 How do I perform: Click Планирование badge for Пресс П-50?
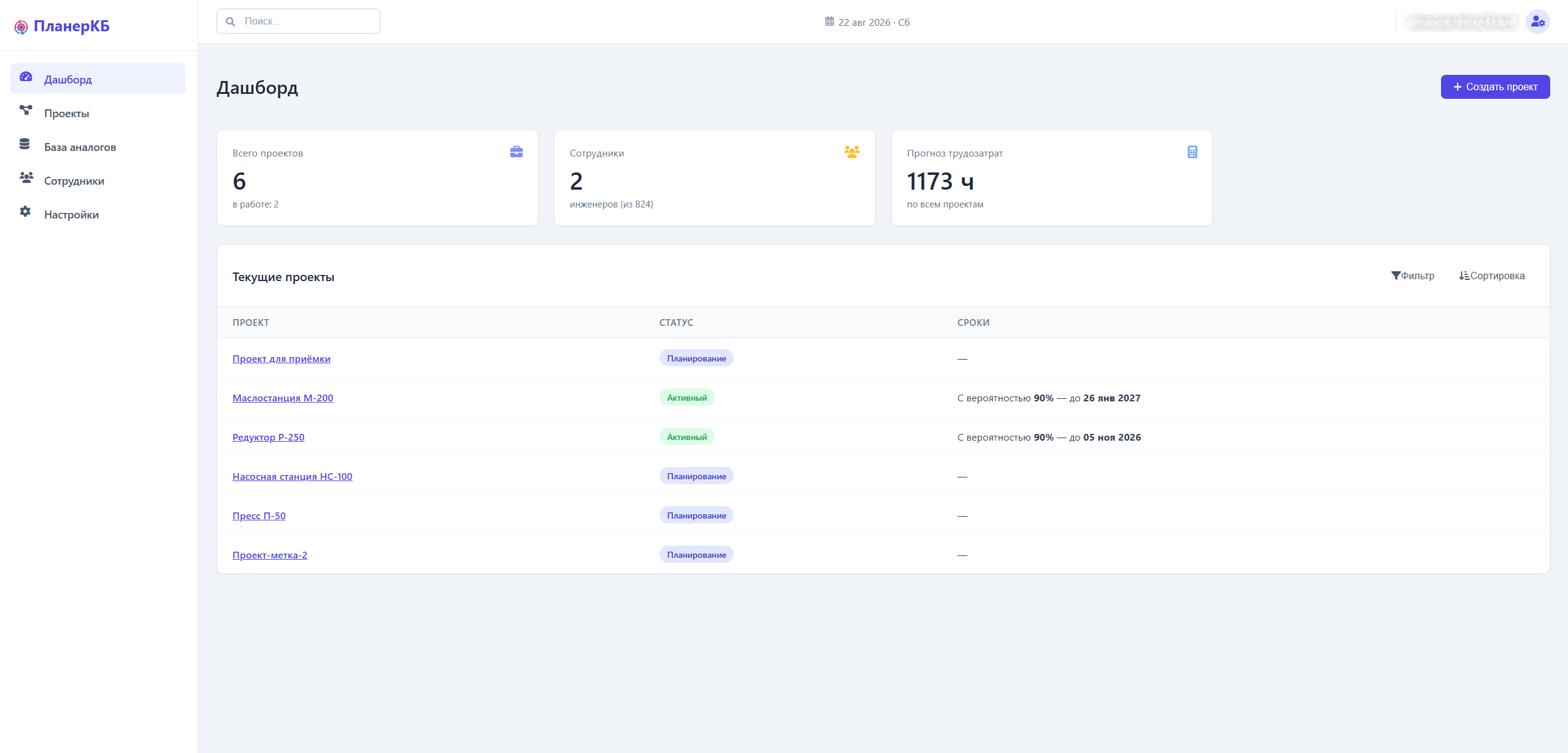point(696,516)
